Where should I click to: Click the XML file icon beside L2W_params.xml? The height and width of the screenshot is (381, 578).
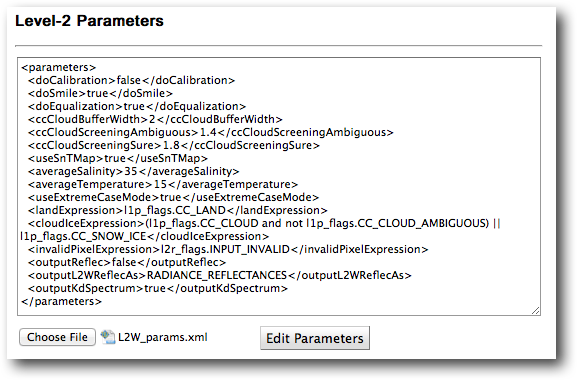[108, 337]
